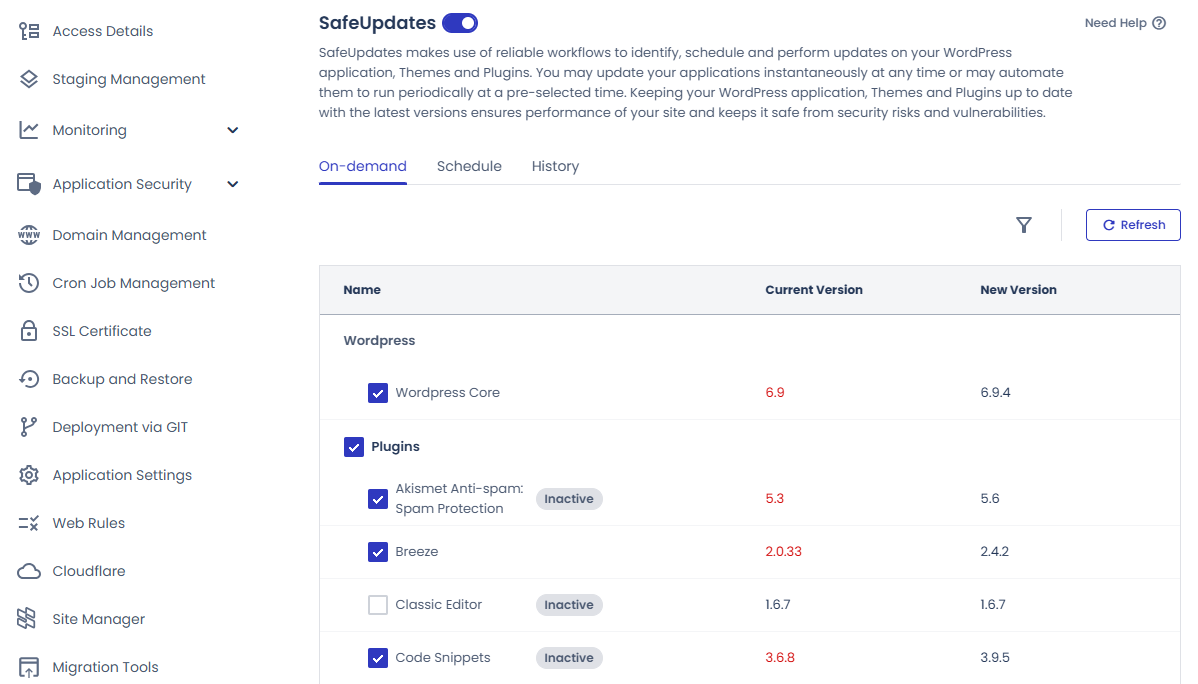The image size is (1198, 684).
Task: Open Site Manager from sidebar
Action: coord(99,619)
